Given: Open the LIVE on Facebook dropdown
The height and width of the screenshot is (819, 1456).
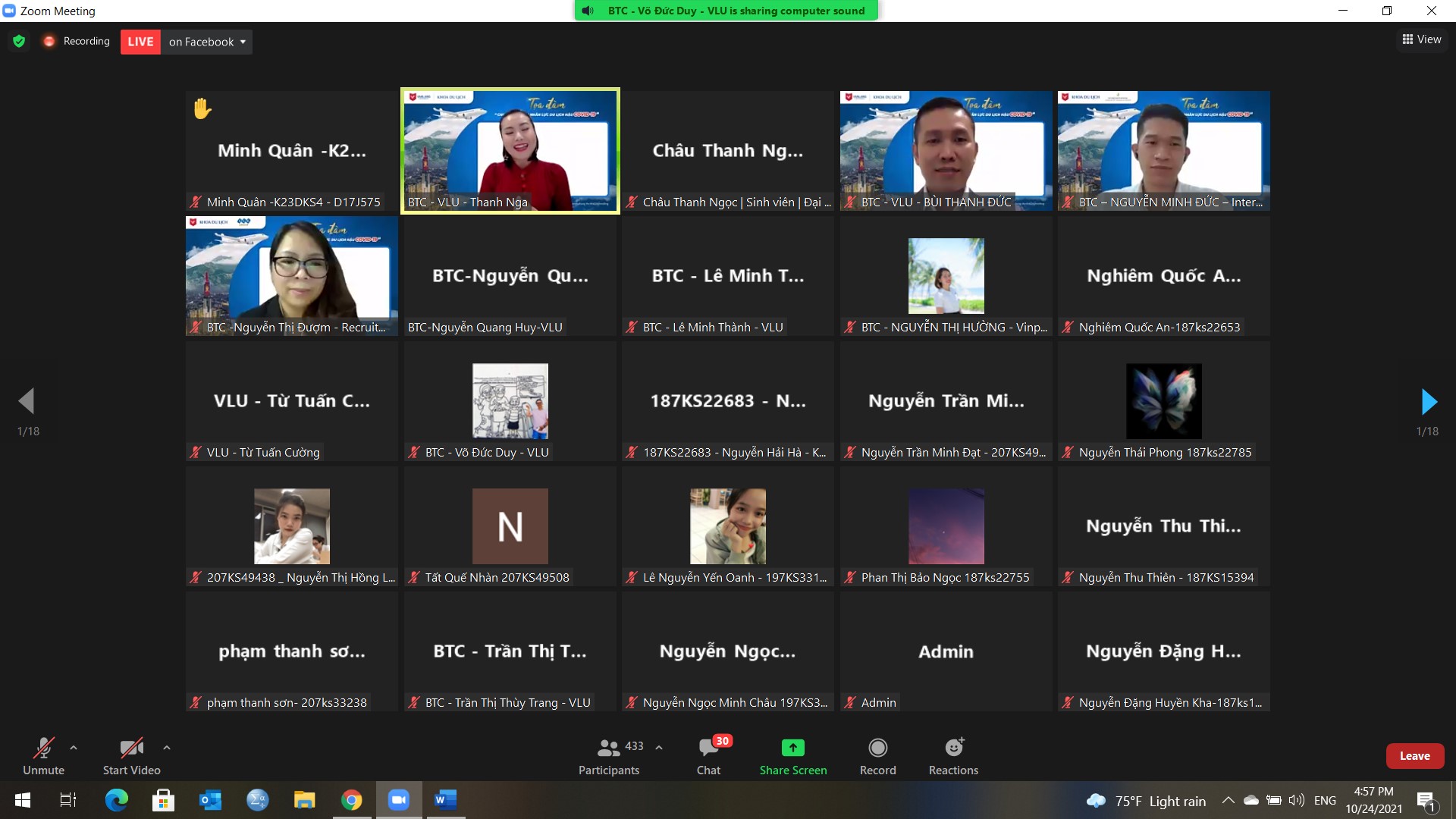Looking at the screenshot, I should (x=207, y=42).
